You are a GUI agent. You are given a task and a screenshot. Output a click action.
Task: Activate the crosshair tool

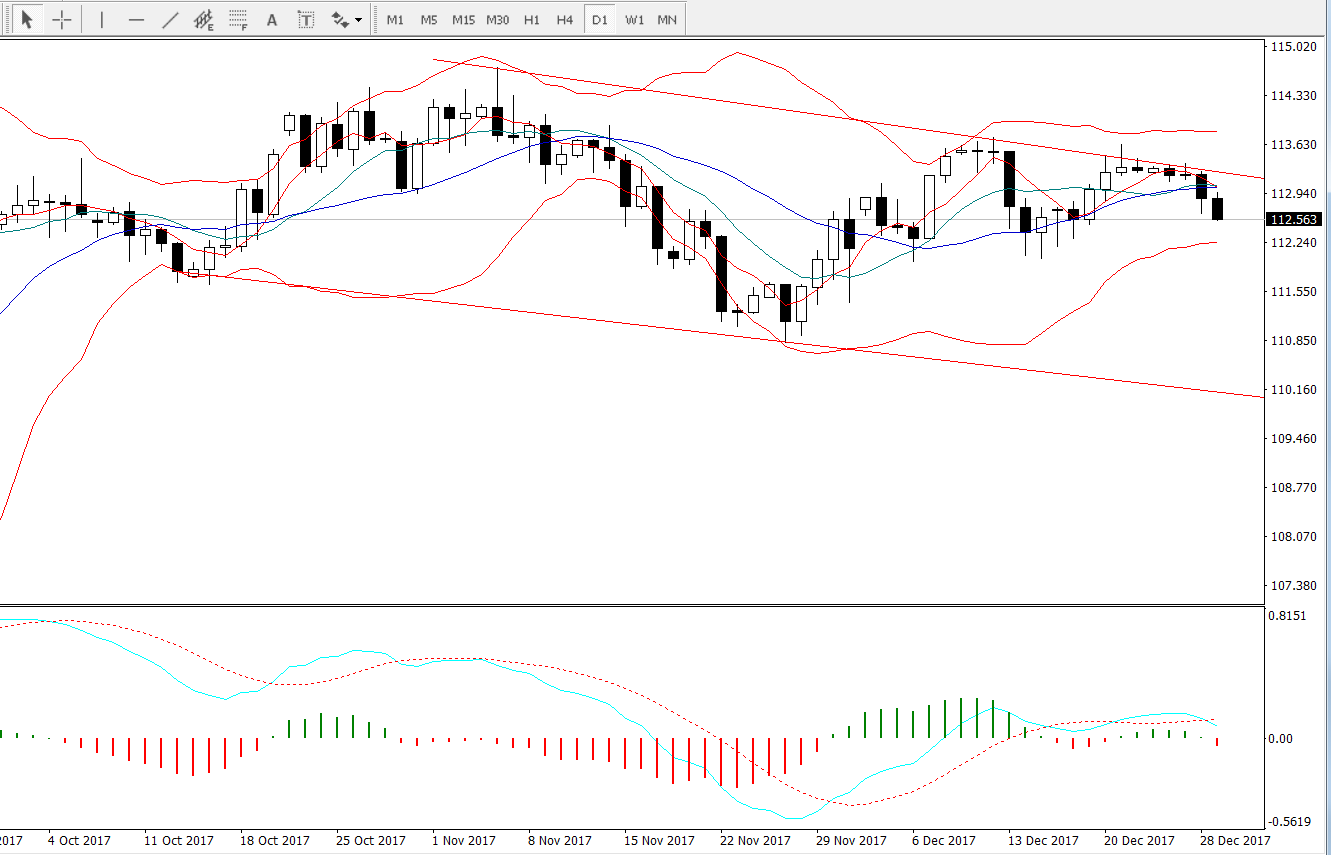click(62, 19)
